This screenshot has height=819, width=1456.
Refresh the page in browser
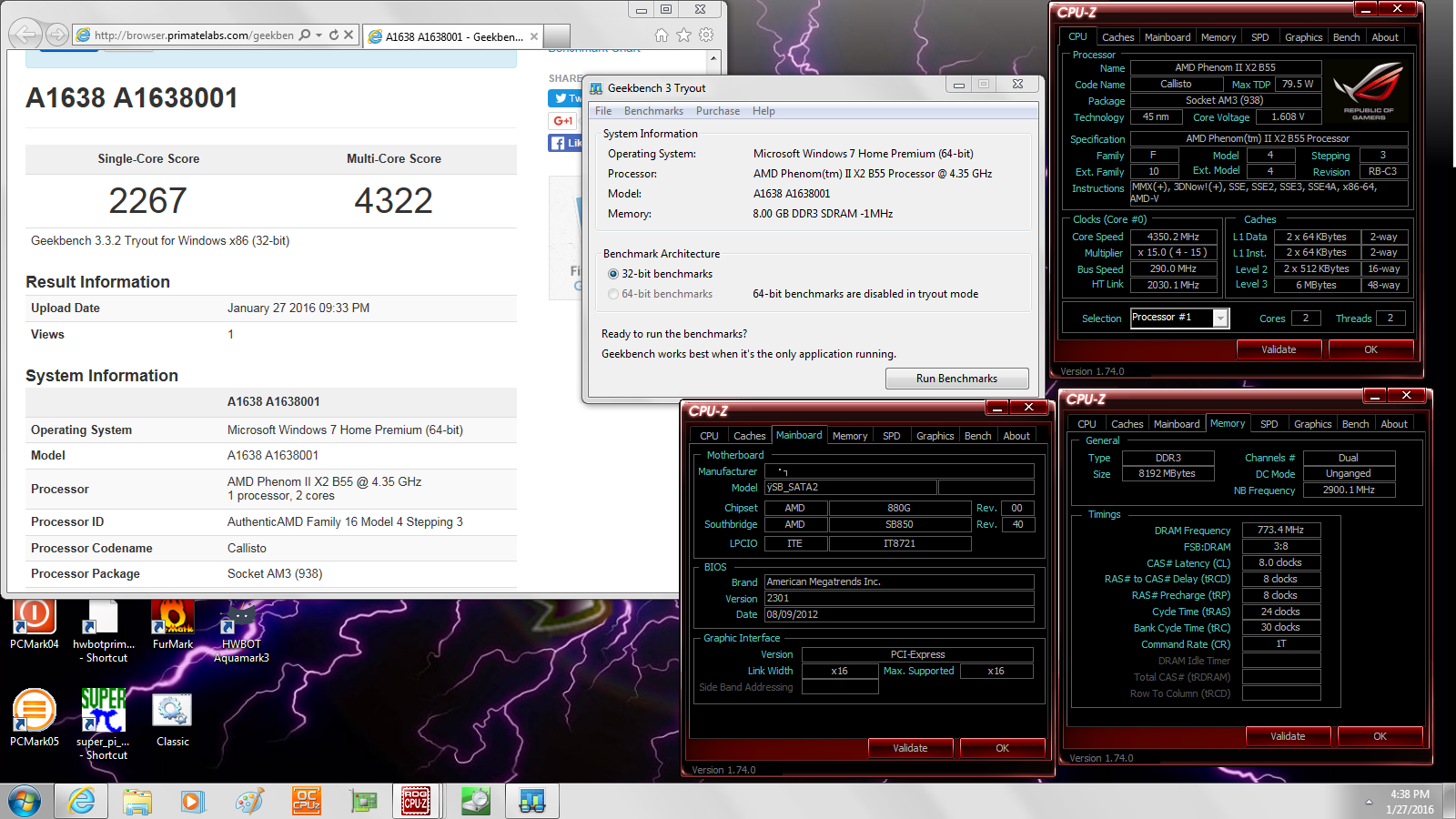coord(334,35)
